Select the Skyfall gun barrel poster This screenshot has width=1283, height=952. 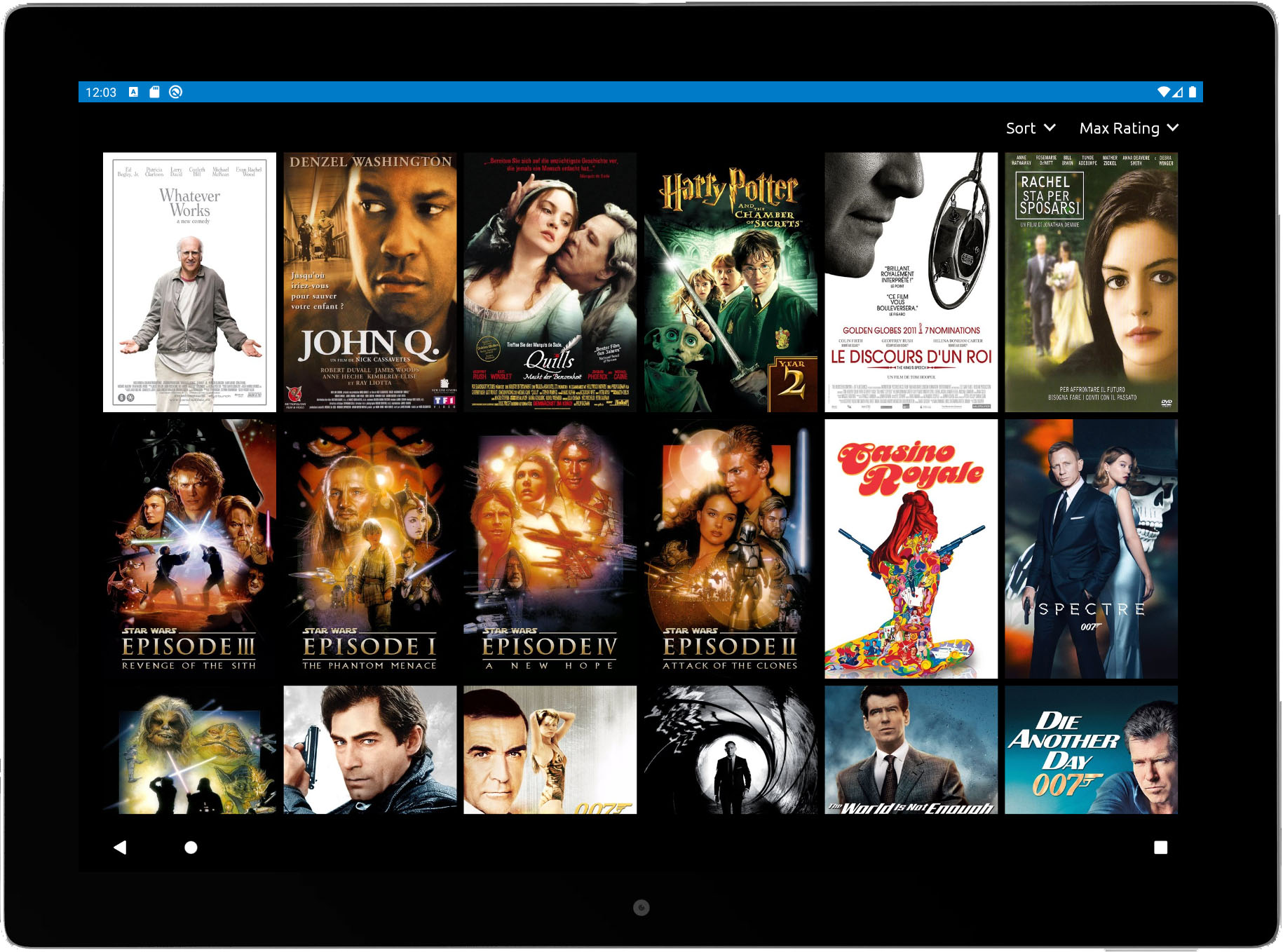(x=731, y=750)
